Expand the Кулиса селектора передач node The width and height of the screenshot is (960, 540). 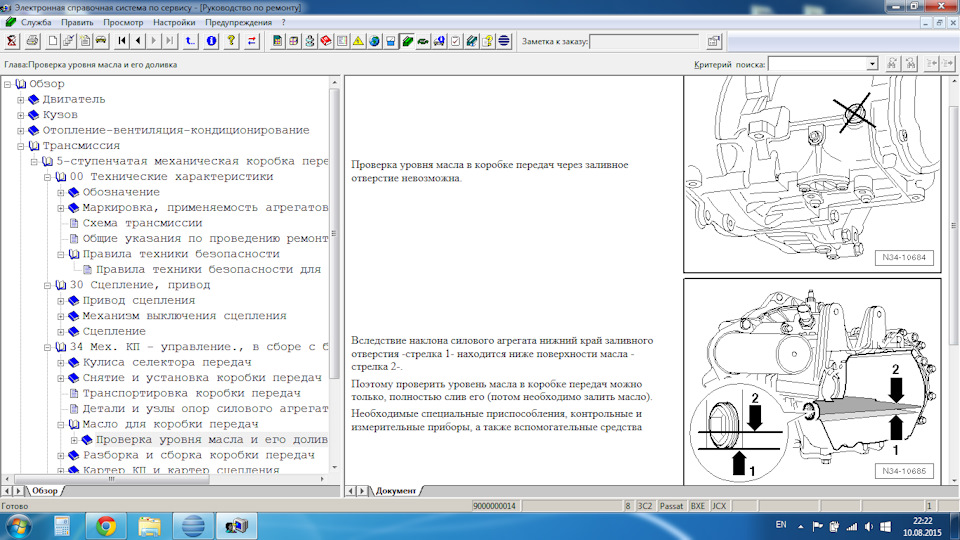[61, 362]
